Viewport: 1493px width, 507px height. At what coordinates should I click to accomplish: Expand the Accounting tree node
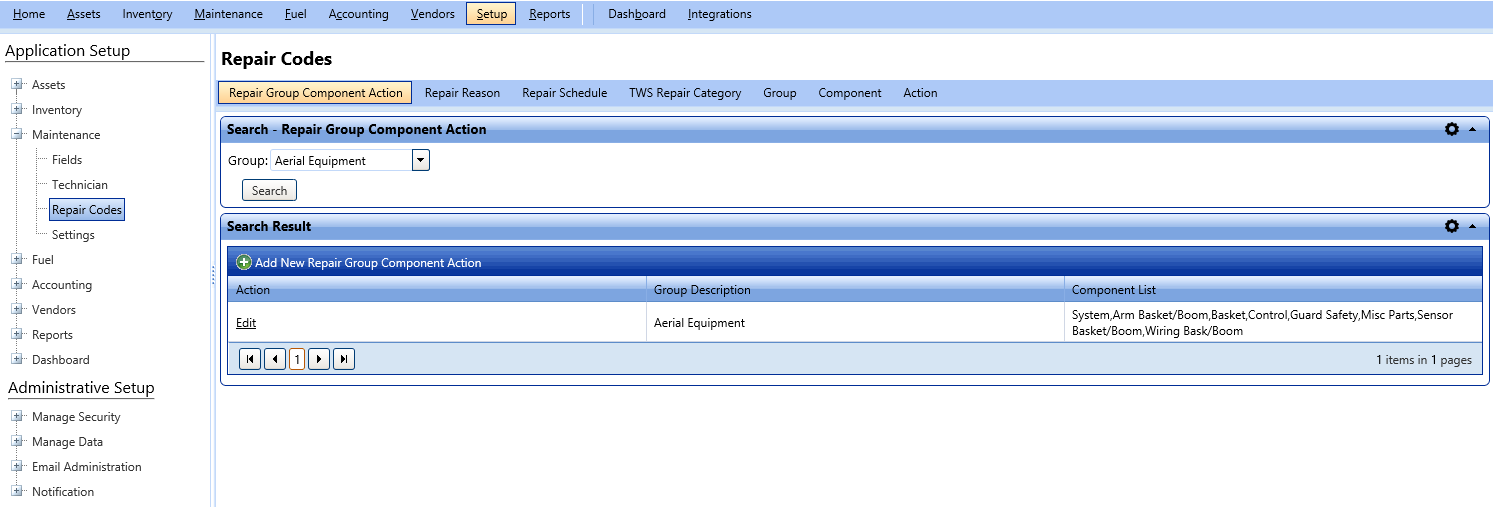tap(17, 285)
